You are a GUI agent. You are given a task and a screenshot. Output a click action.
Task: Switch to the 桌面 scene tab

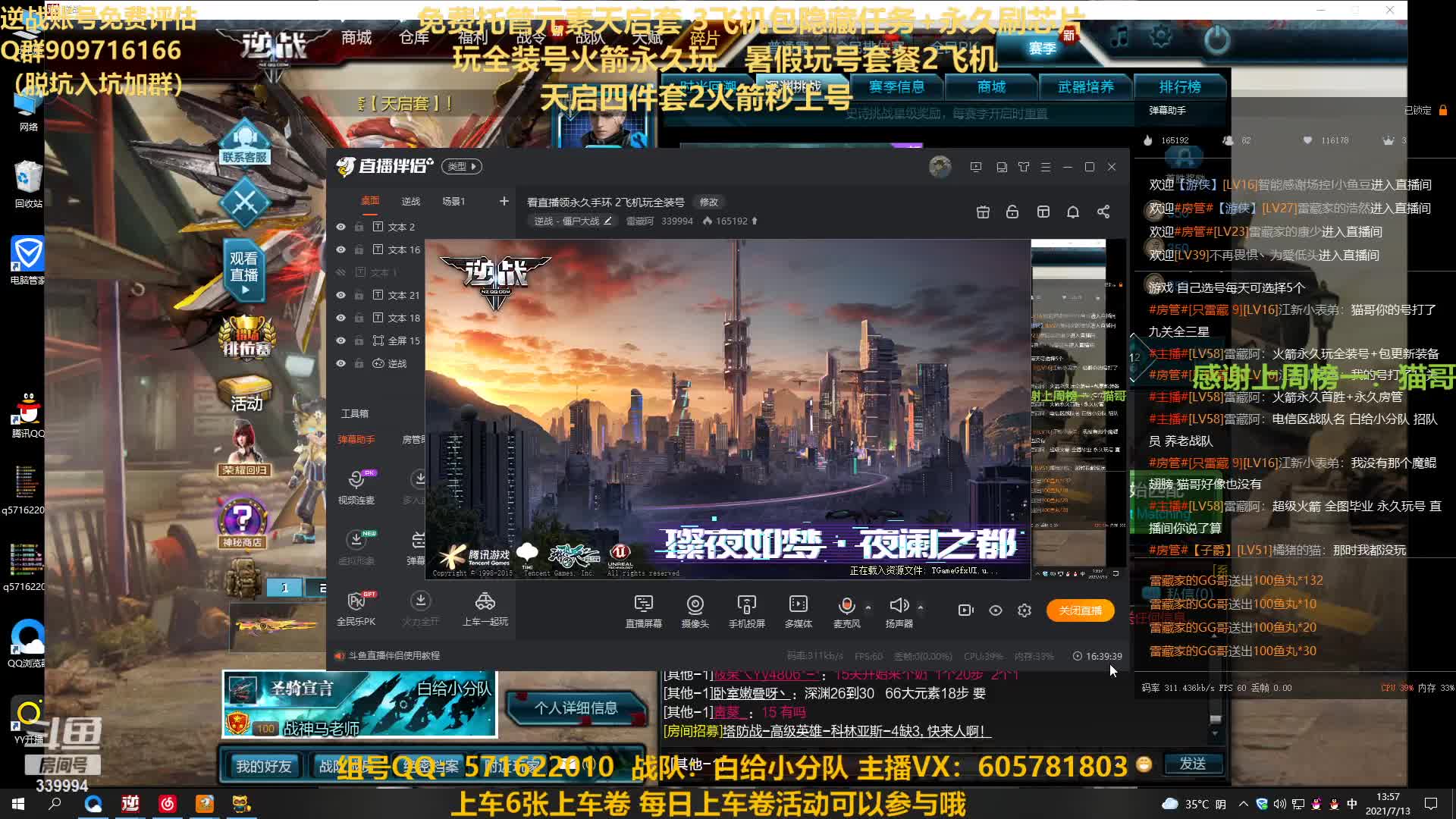point(370,201)
